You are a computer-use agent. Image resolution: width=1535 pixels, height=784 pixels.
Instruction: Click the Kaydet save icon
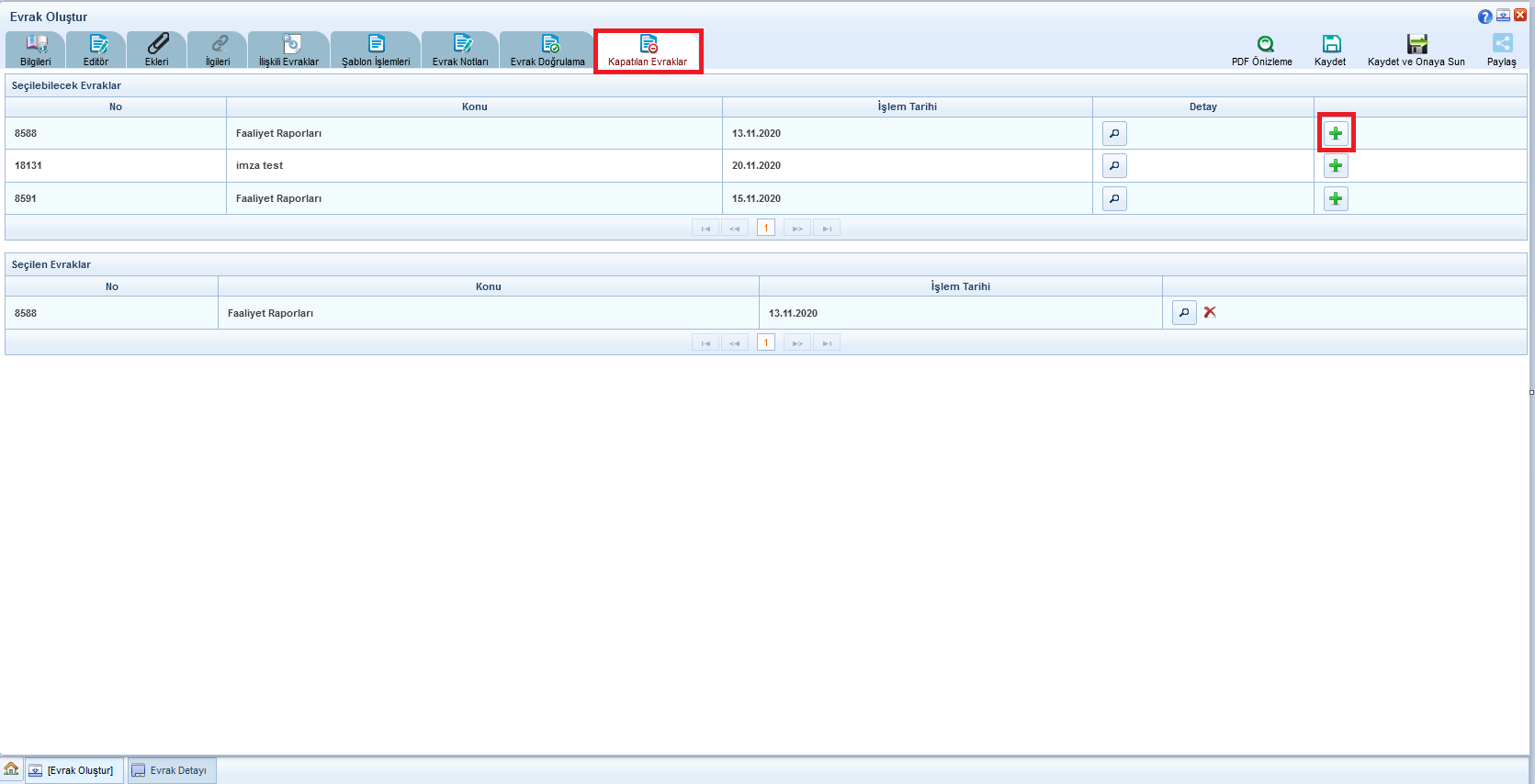tap(1331, 45)
